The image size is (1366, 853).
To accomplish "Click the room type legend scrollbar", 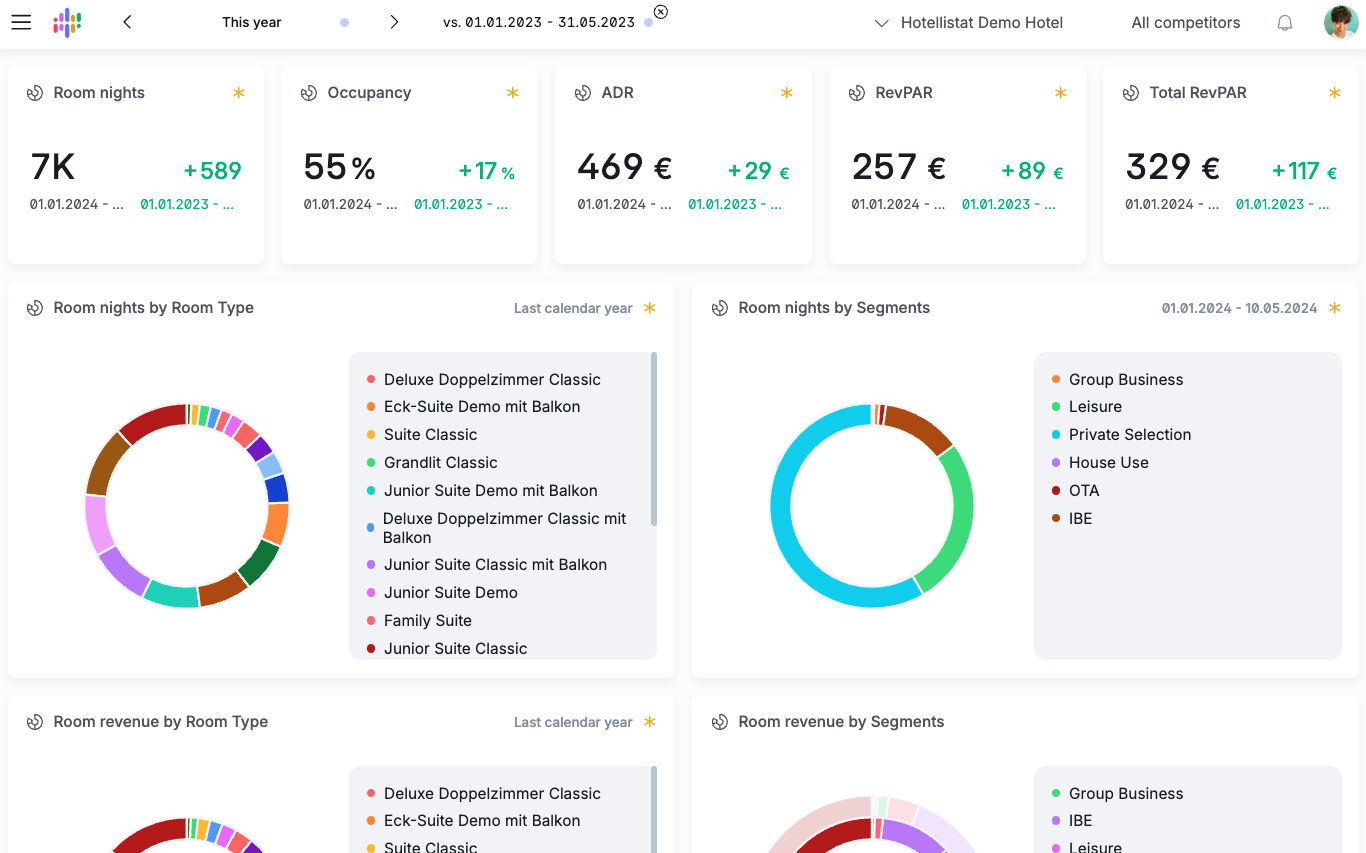I will coord(654,438).
